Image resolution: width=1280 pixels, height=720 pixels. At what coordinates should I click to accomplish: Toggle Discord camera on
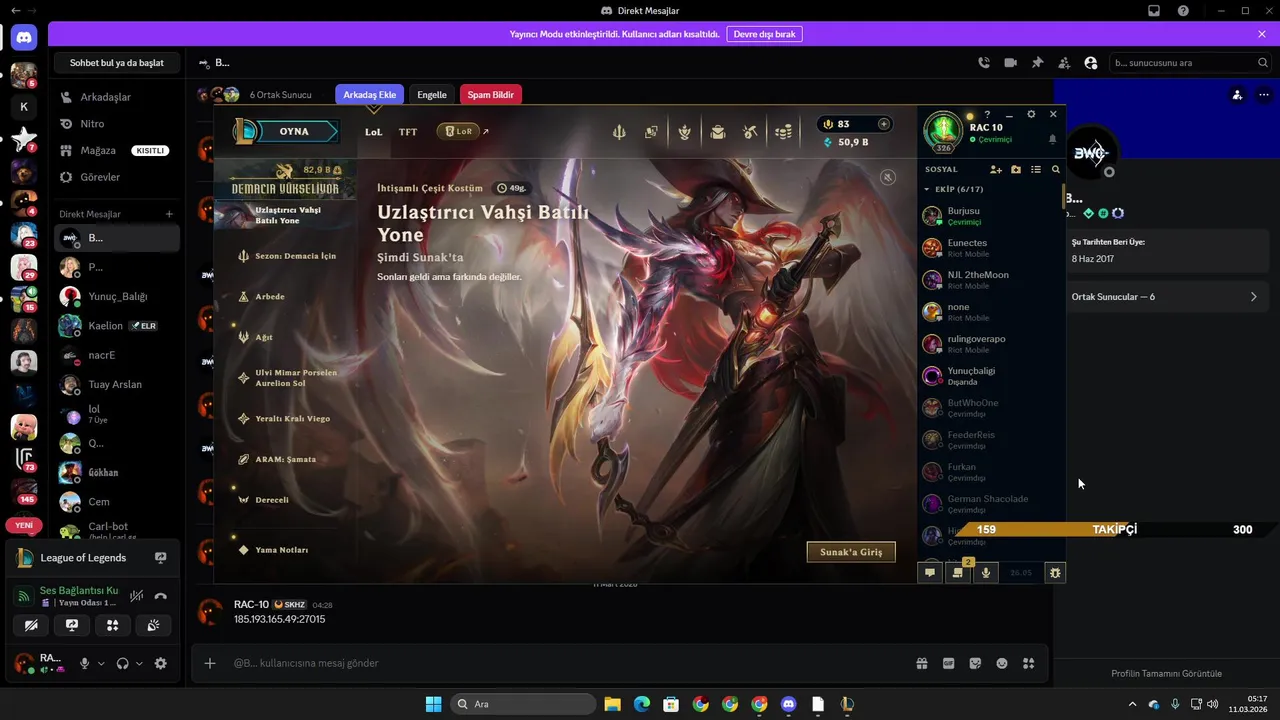click(31, 625)
